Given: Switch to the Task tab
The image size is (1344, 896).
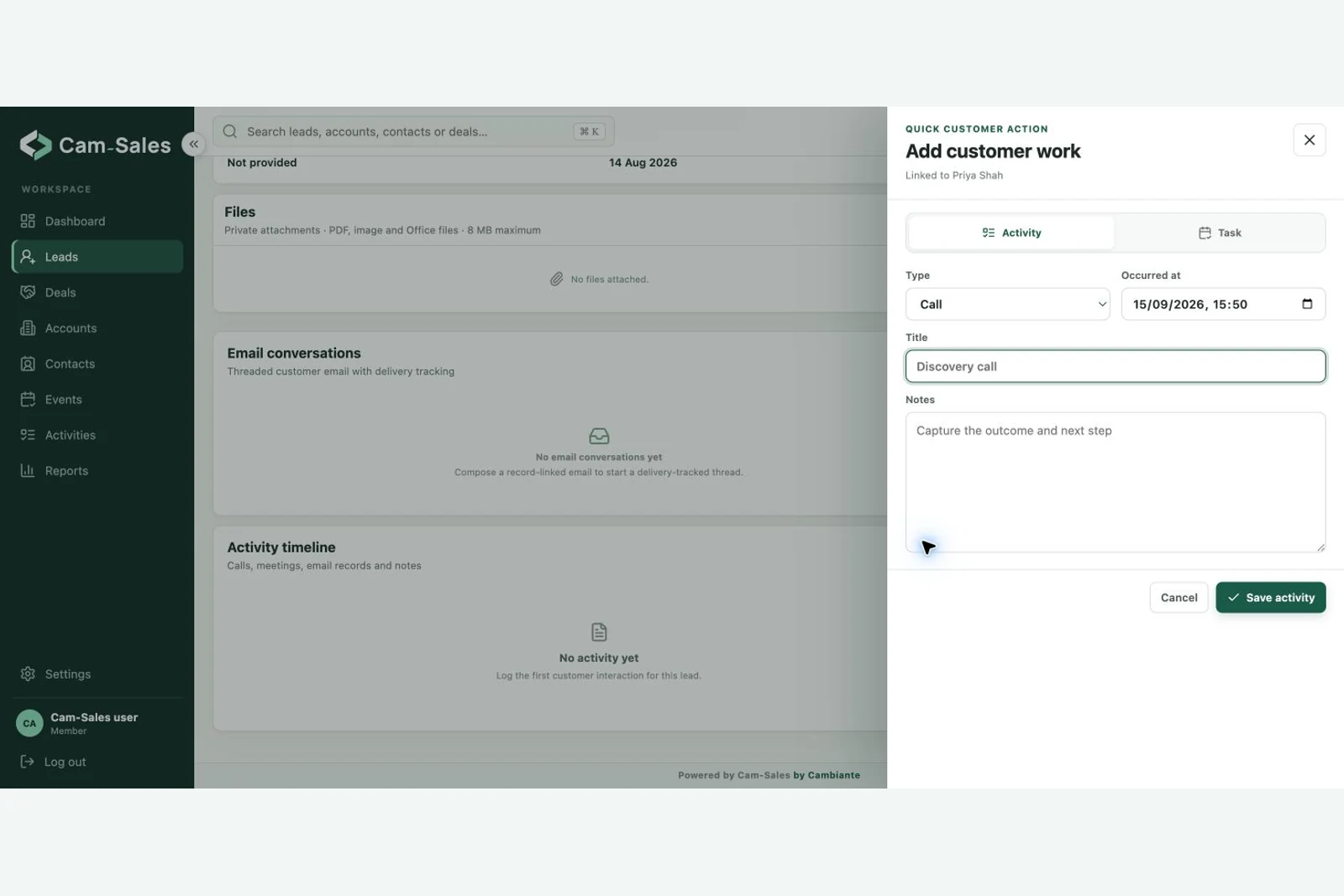Looking at the screenshot, I should click(1220, 233).
